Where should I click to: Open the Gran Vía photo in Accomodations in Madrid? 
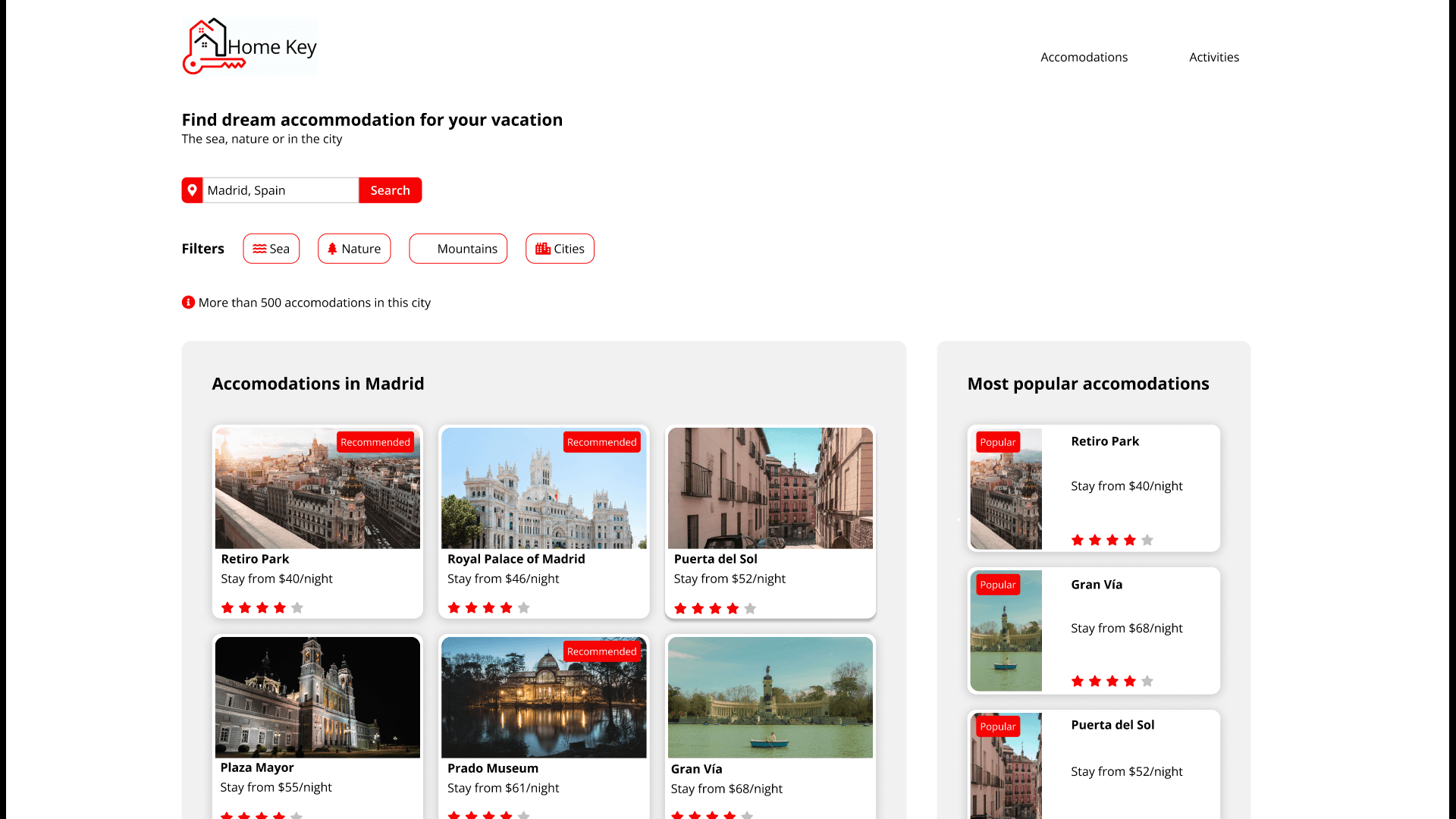pyautogui.click(x=770, y=698)
